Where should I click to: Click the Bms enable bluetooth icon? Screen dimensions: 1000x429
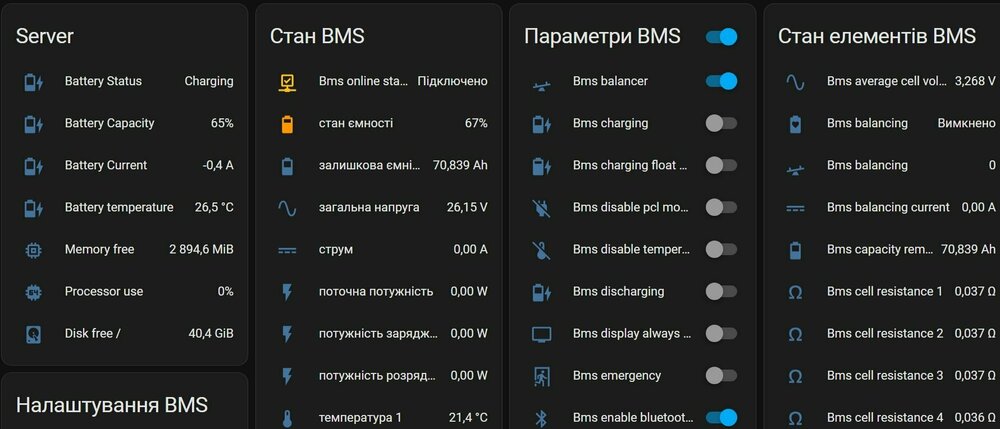(x=541, y=418)
